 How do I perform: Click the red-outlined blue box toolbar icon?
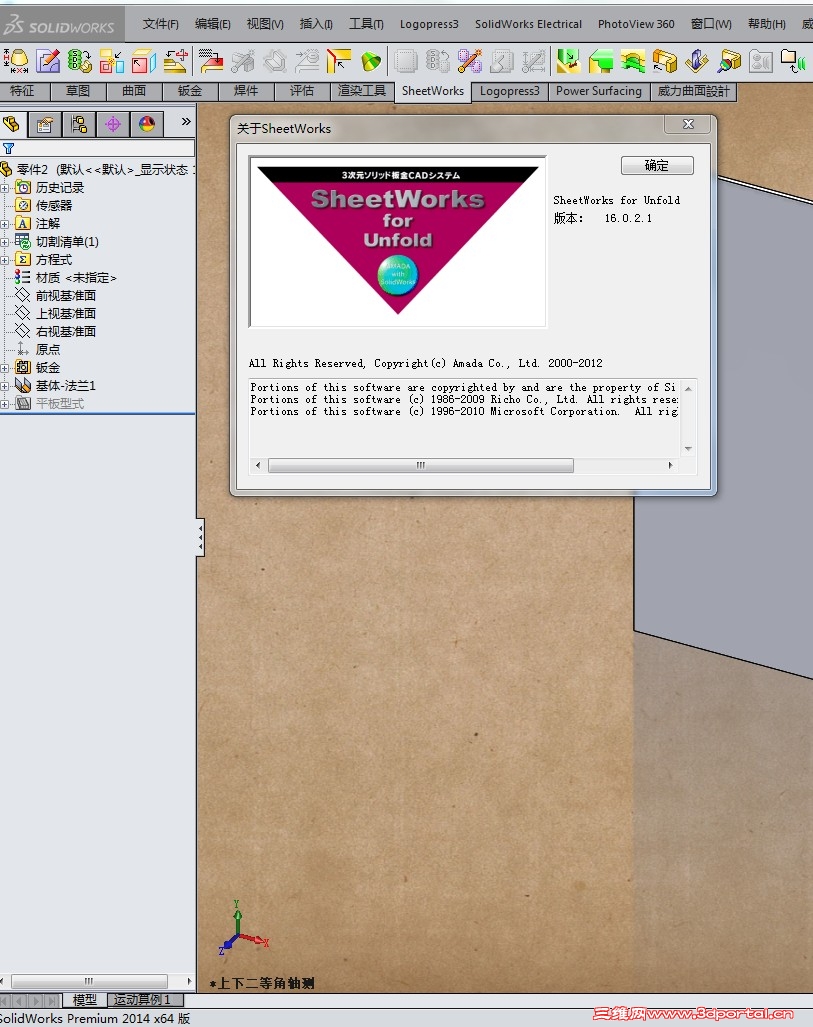(143, 62)
